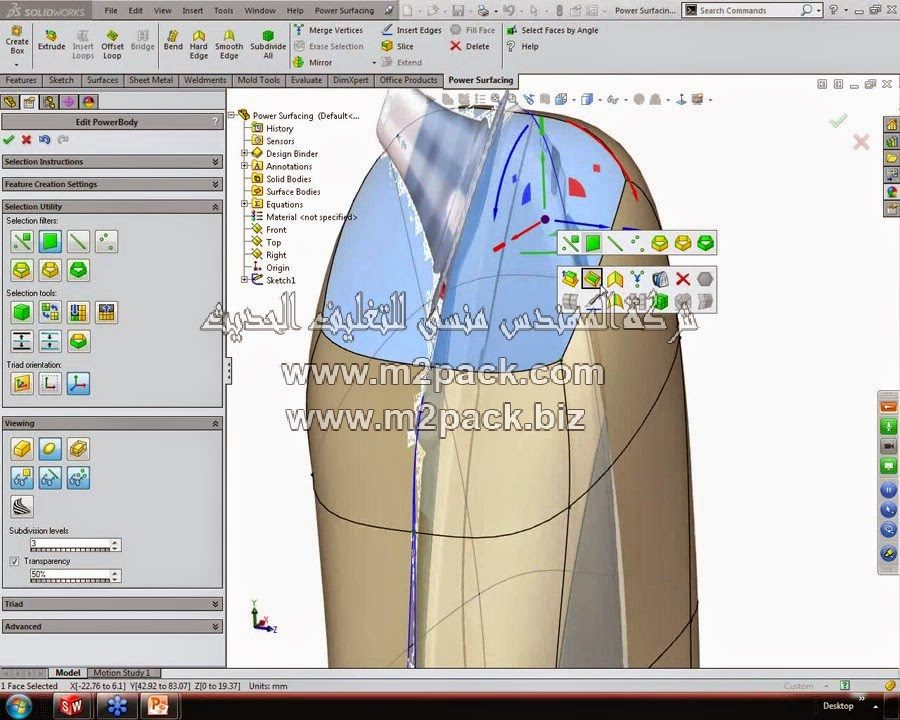This screenshot has height=720, width=900.
Task: Toggle the Transparency checkbox
Action: pos(14,561)
